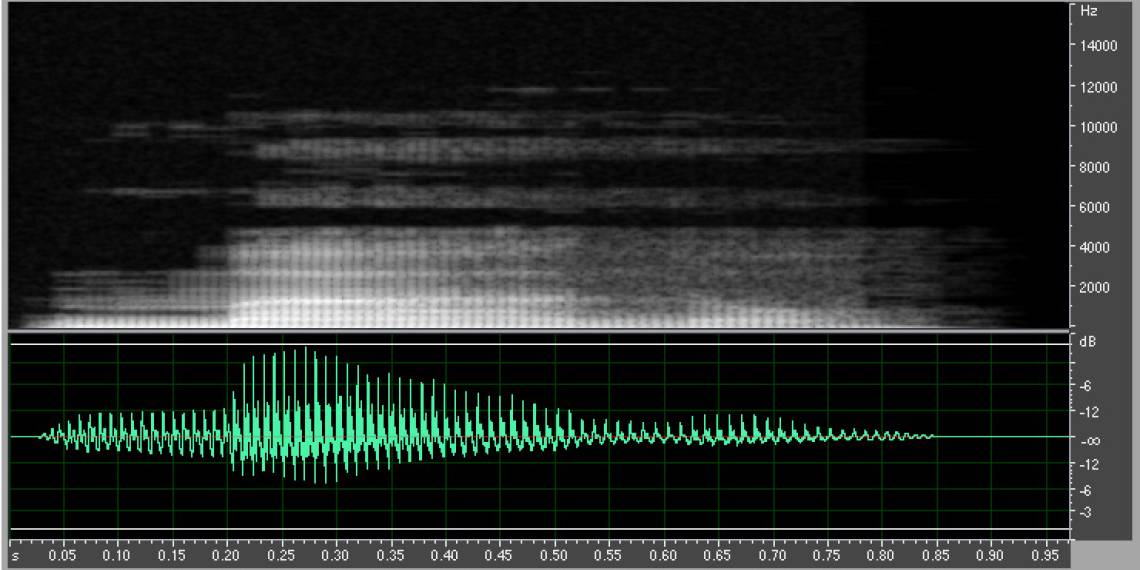
Task: Click the 0.70 time ruler mark
Action: click(x=773, y=555)
